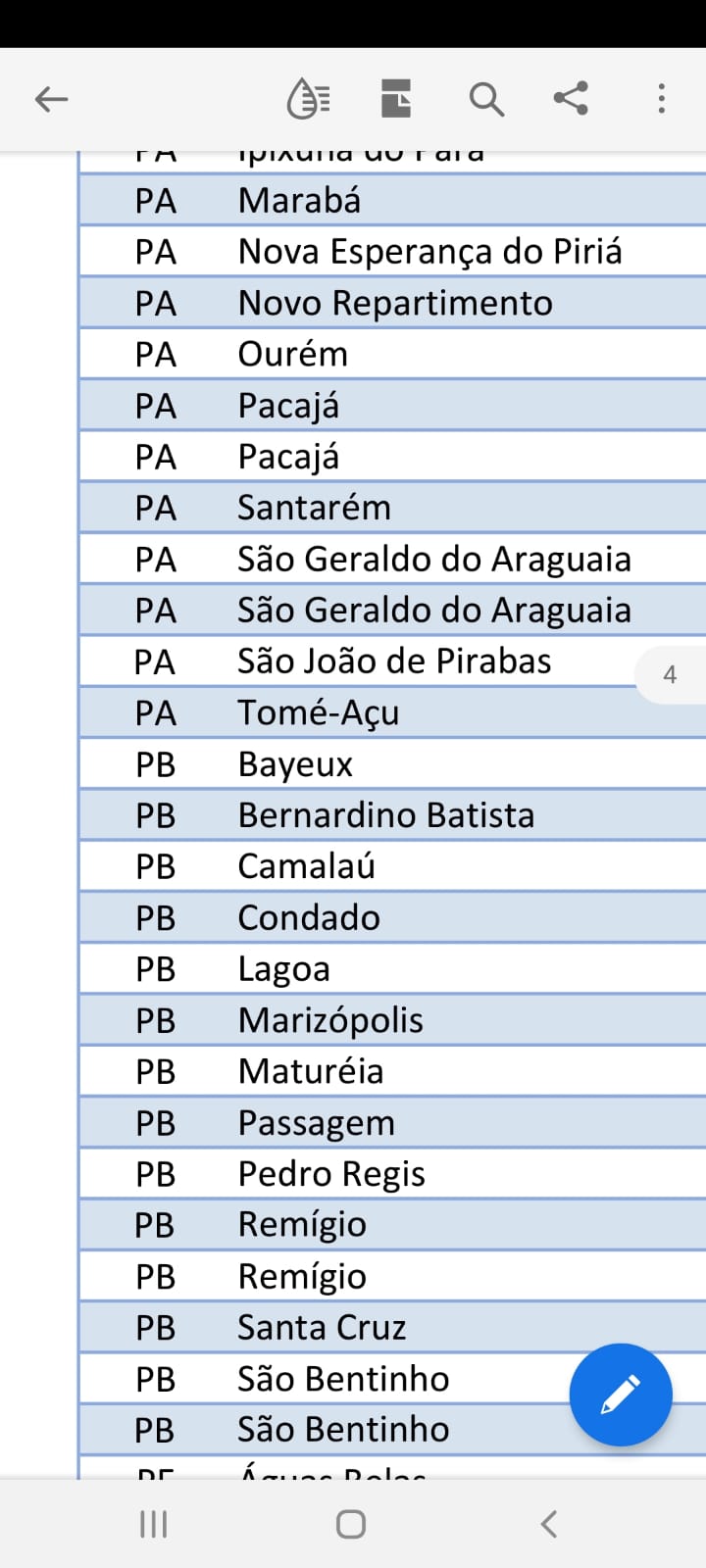Tap the Santarém row
The image size is (706, 1568).
click(x=392, y=508)
